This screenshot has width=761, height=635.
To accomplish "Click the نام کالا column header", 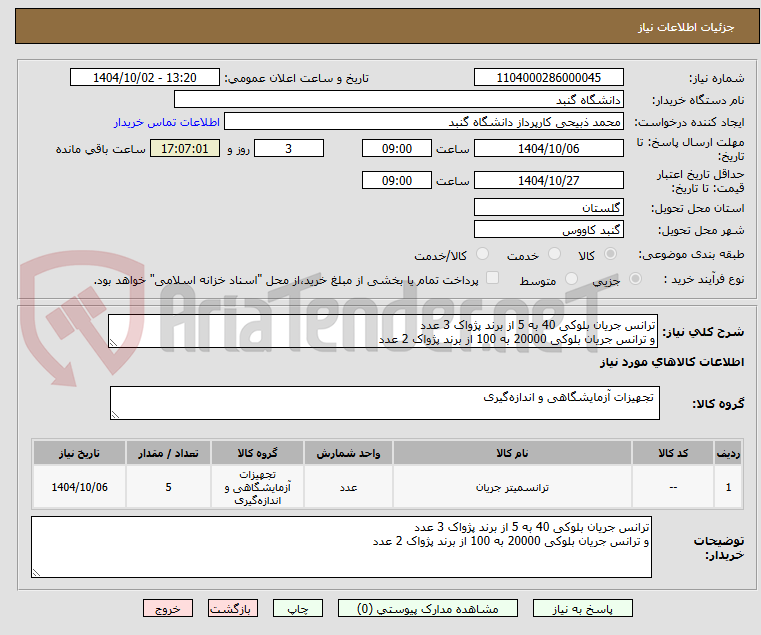I will click(512, 453).
